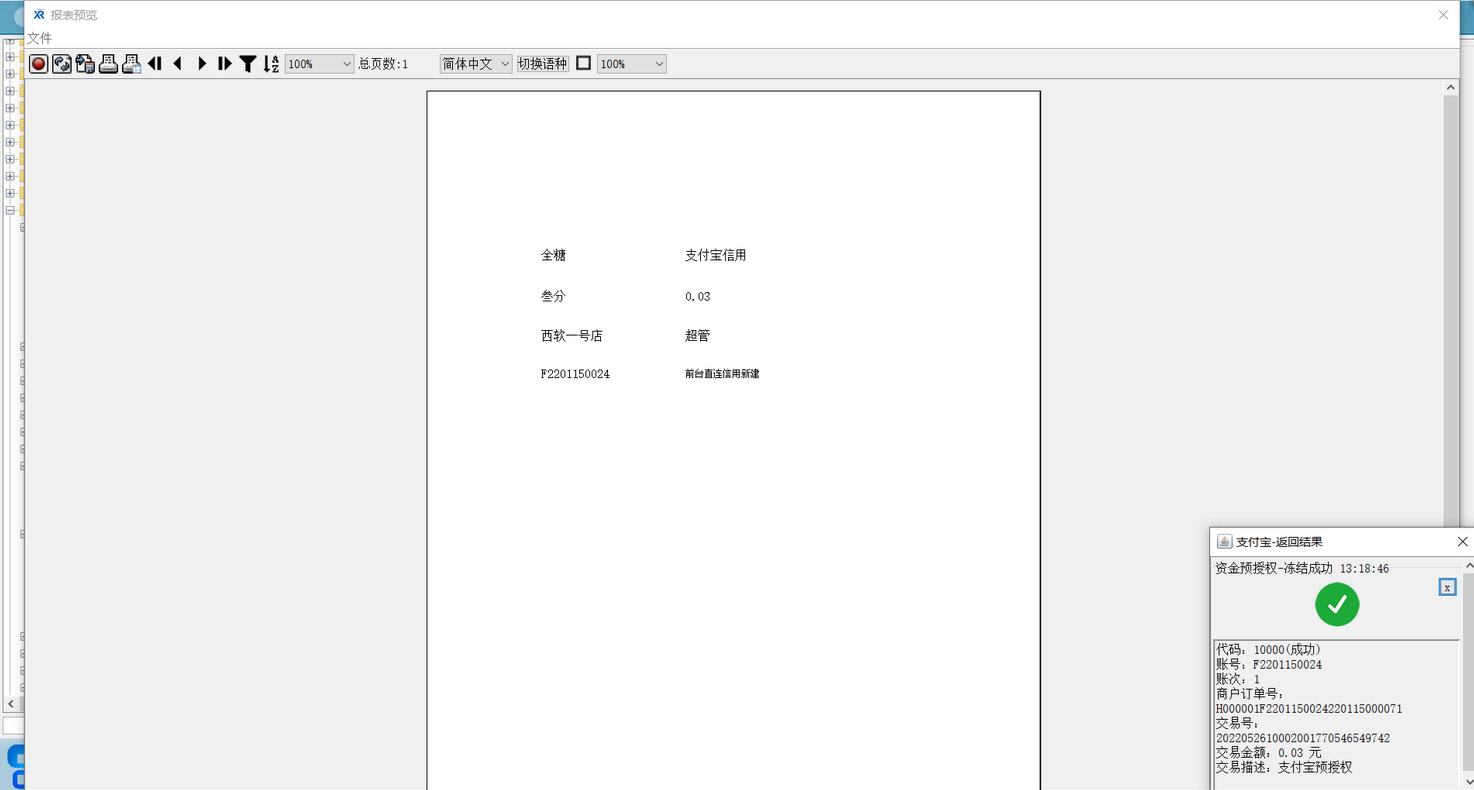
Task: Click the 支付宝-返回结果 title bar icon
Action: point(1224,542)
